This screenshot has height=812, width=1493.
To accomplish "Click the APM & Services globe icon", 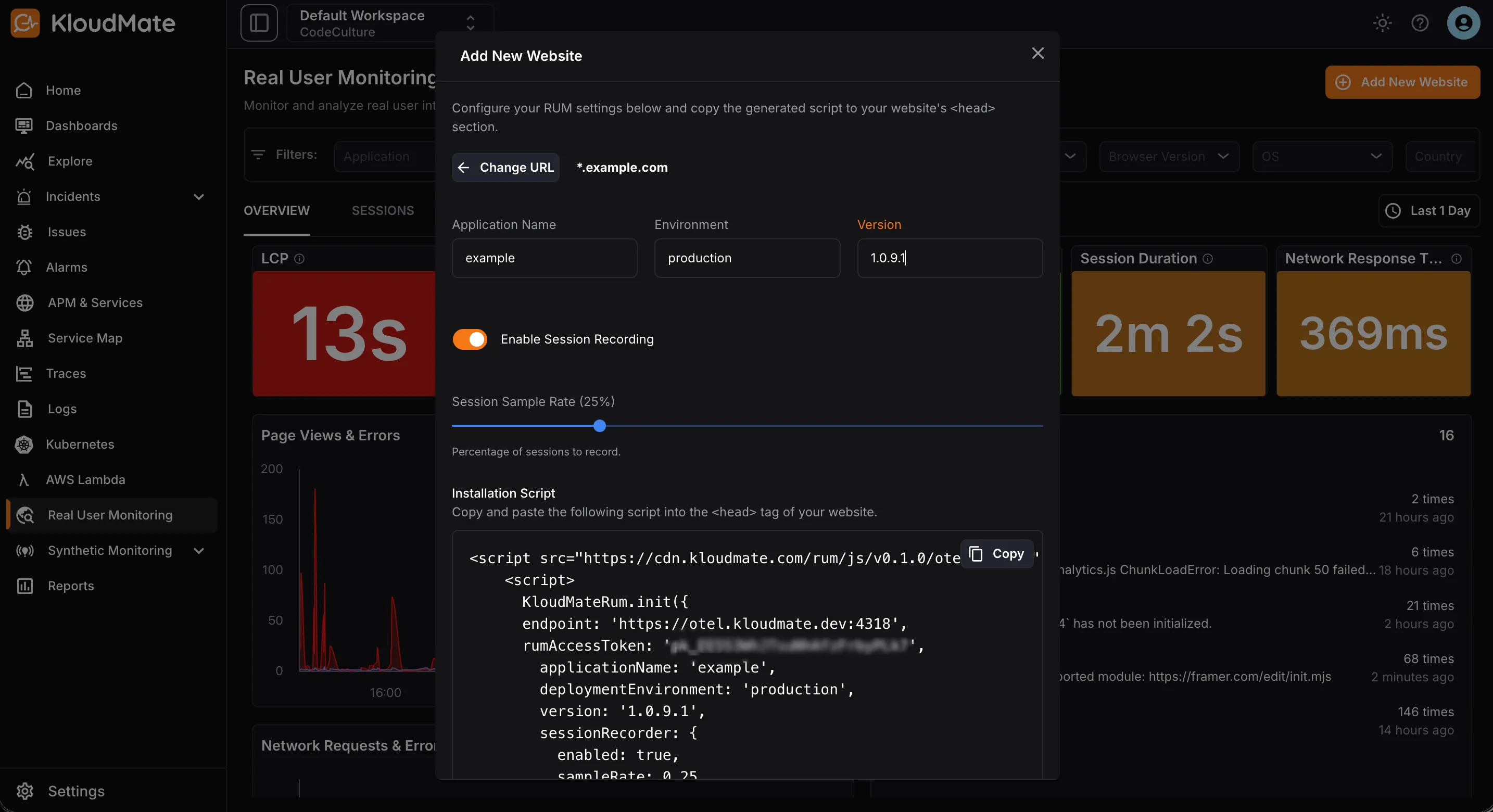I will tap(24, 302).
